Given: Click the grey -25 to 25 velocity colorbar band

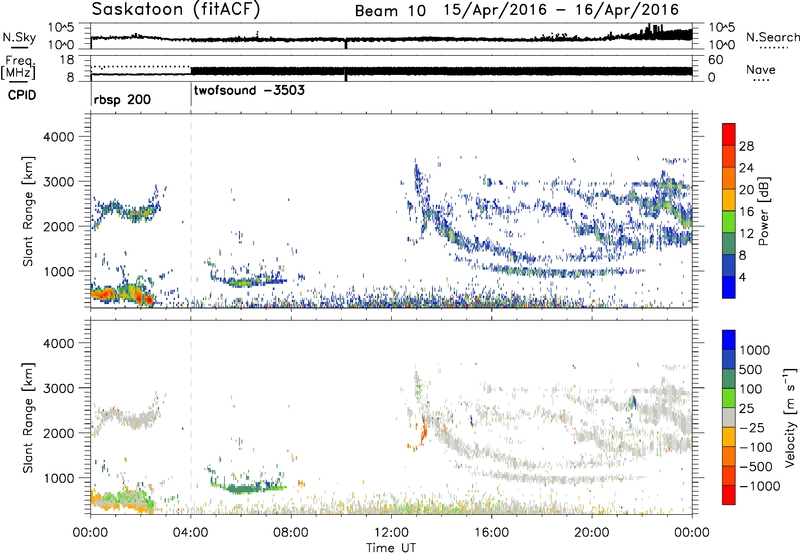Looking at the screenshot, I should coord(729,417).
